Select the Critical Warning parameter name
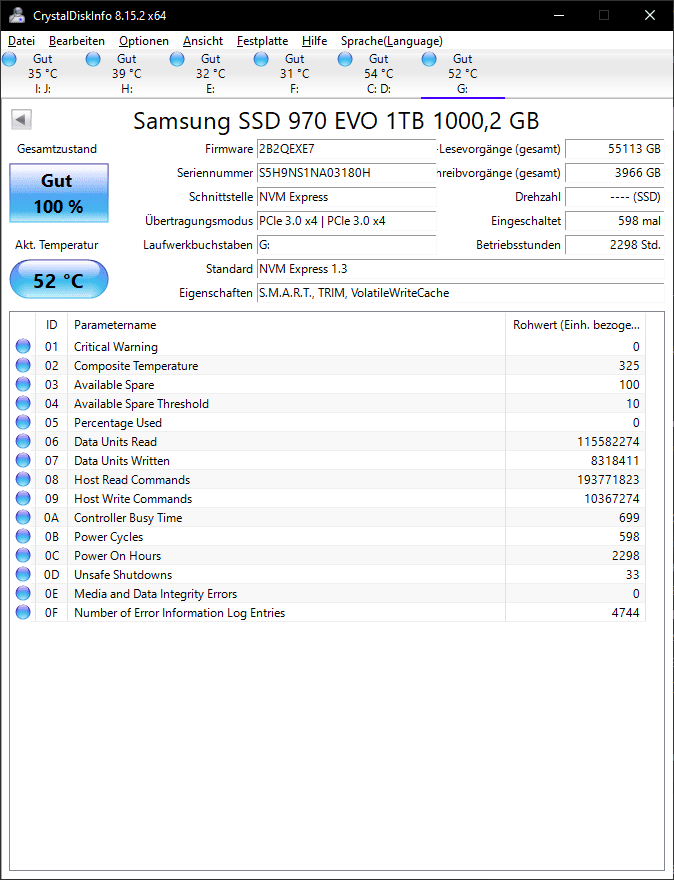Screen dimensions: 674x880 (x=116, y=347)
